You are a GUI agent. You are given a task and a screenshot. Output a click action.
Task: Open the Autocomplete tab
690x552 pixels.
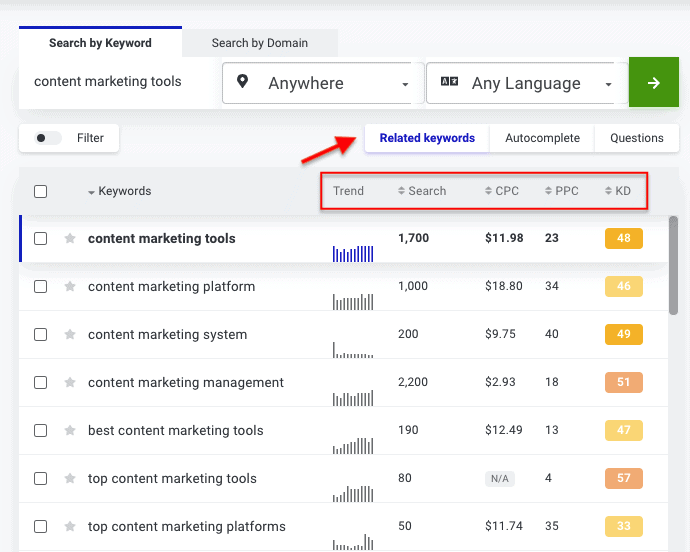coord(542,138)
